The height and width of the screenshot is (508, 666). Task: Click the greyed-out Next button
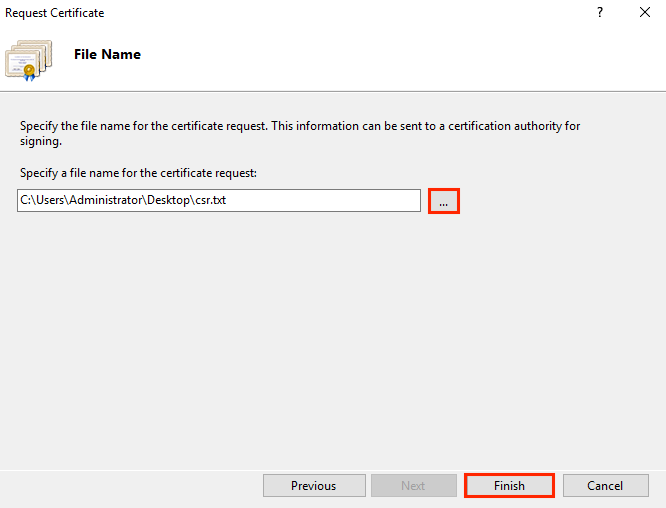click(413, 486)
